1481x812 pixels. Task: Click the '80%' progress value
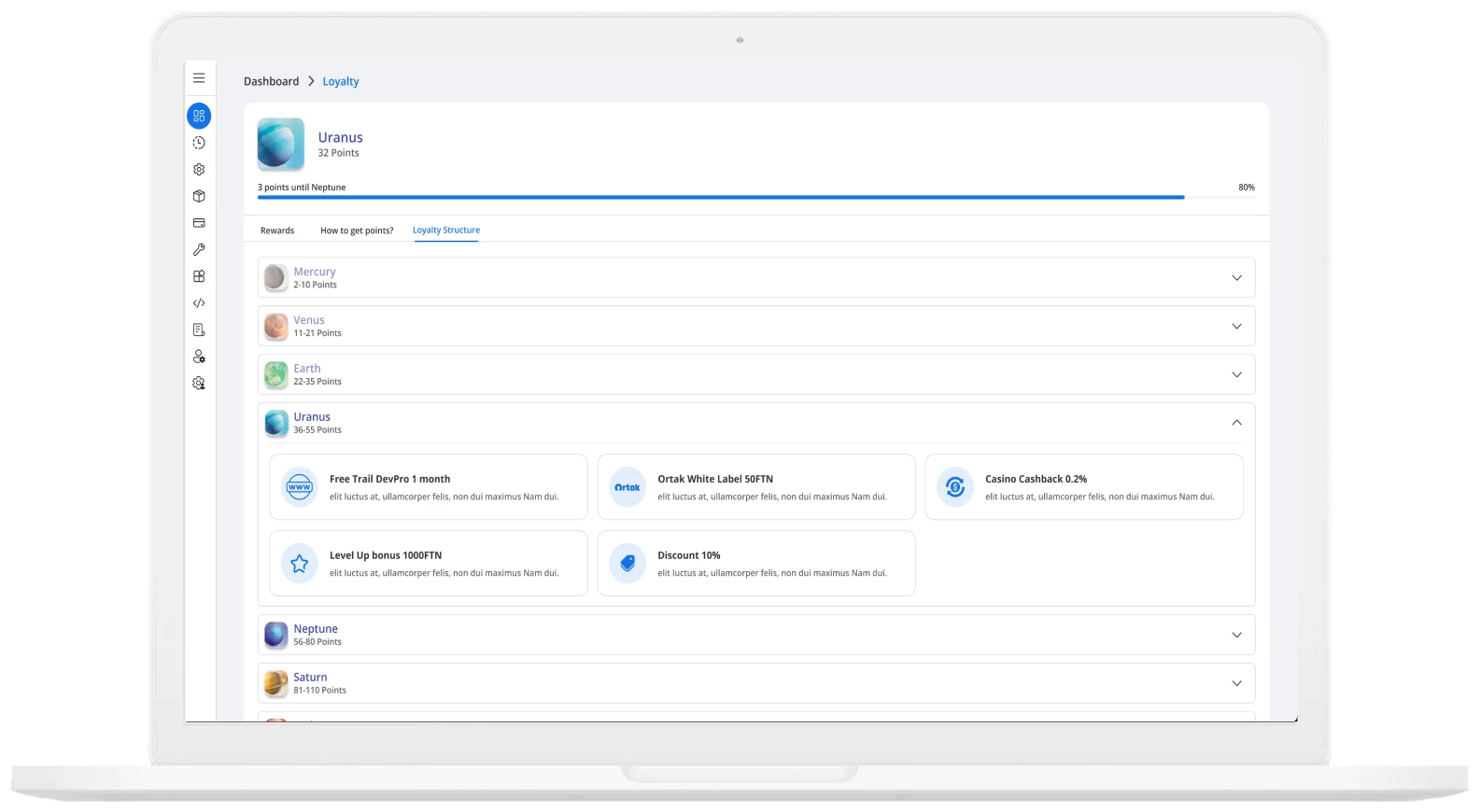[1247, 188]
